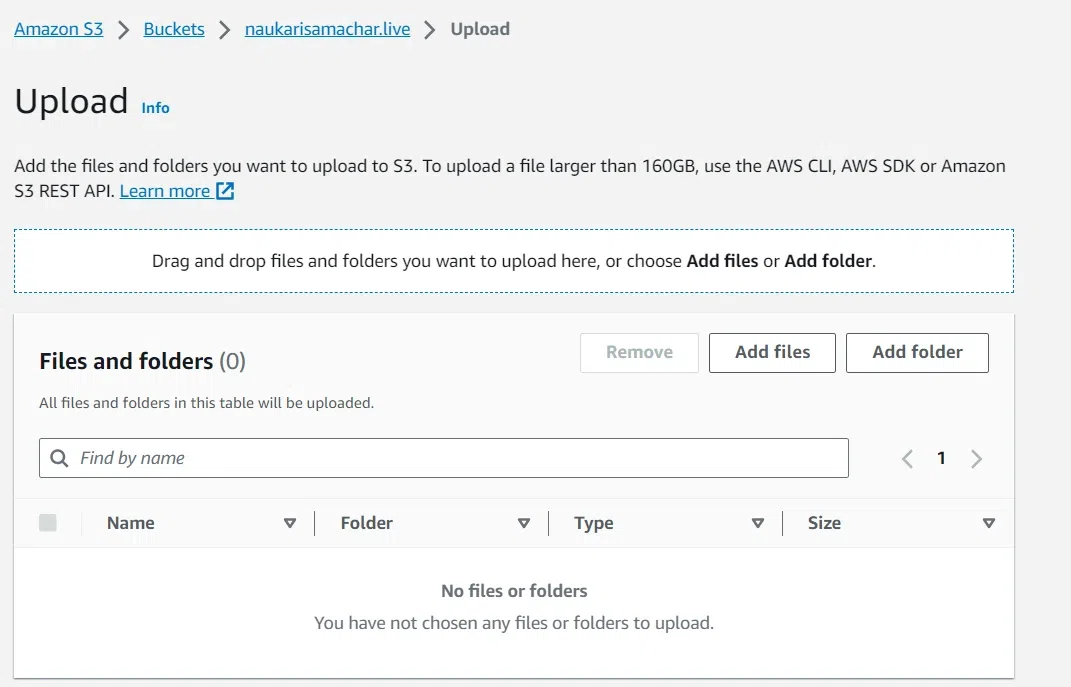Toggle the select-all checkbox in table header
The height and width of the screenshot is (687, 1071).
[x=48, y=522]
